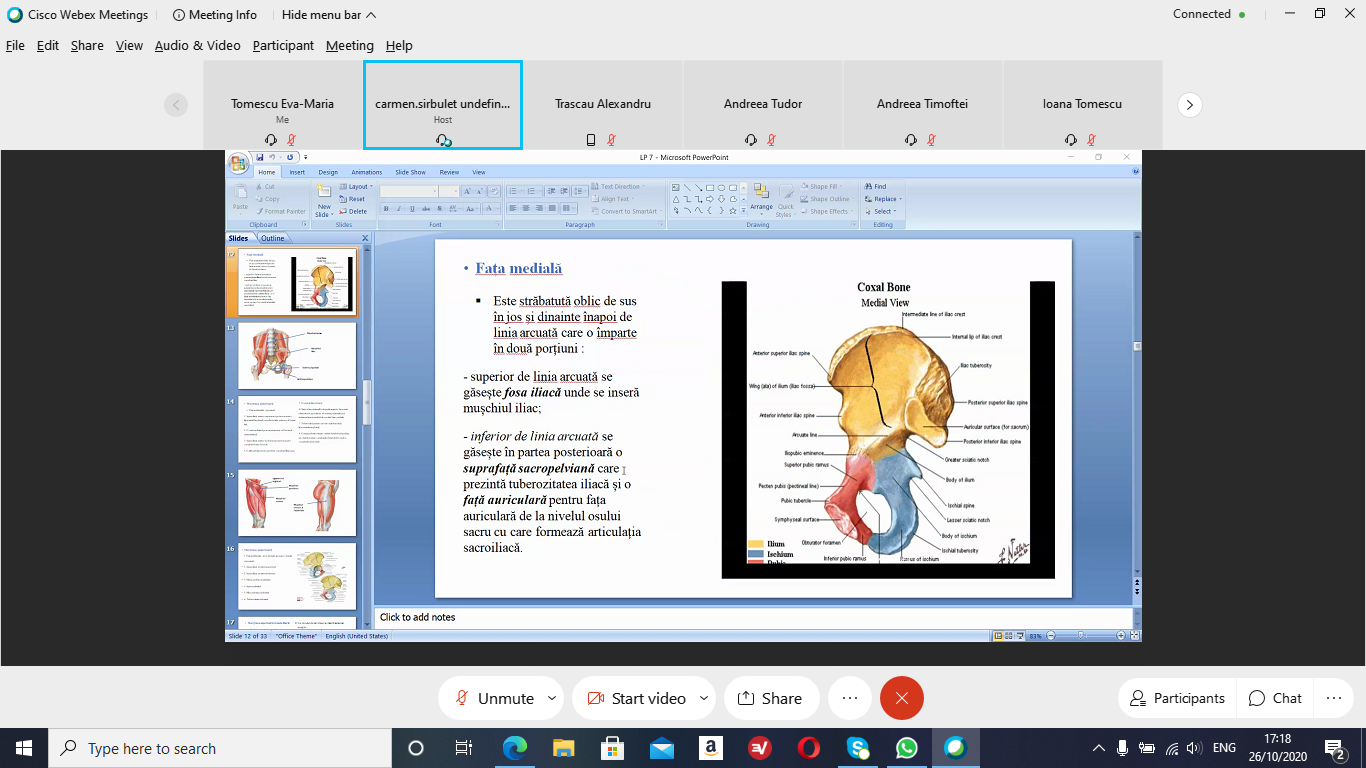This screenshot has height=768, width=1366.
Task: Open the font name combo box
Action: click(x=409, y=191)
